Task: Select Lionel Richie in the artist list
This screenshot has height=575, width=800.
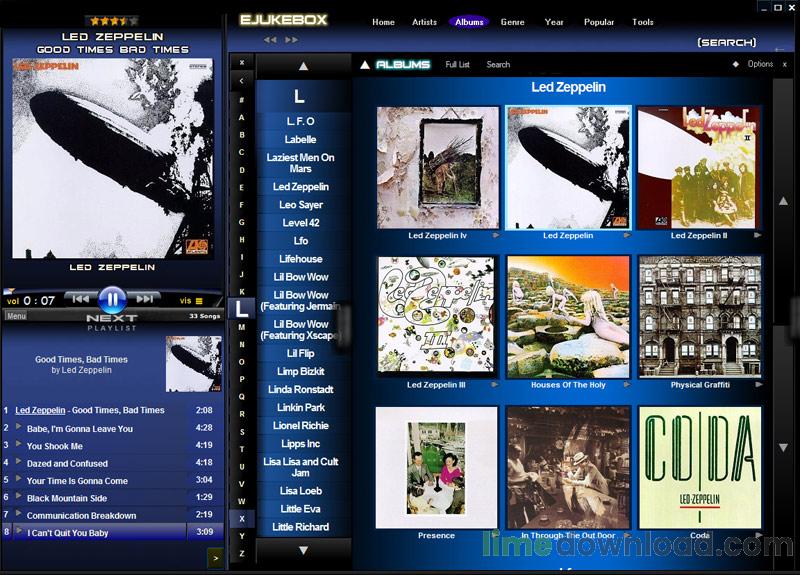Action: point(301,426)
